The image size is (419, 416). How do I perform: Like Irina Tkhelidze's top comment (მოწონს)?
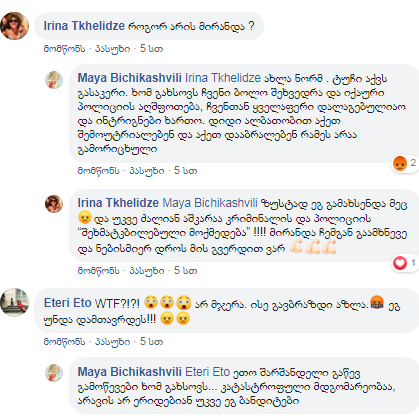[x=64, y=49]
